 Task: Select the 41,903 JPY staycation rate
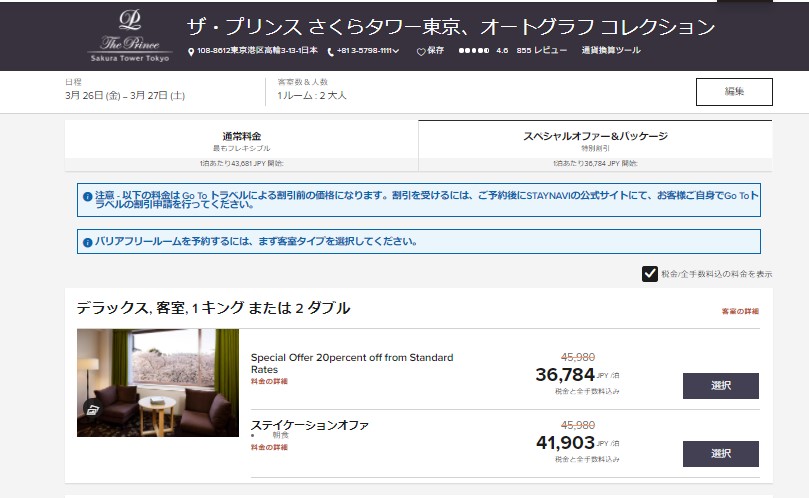pos(721,454)
